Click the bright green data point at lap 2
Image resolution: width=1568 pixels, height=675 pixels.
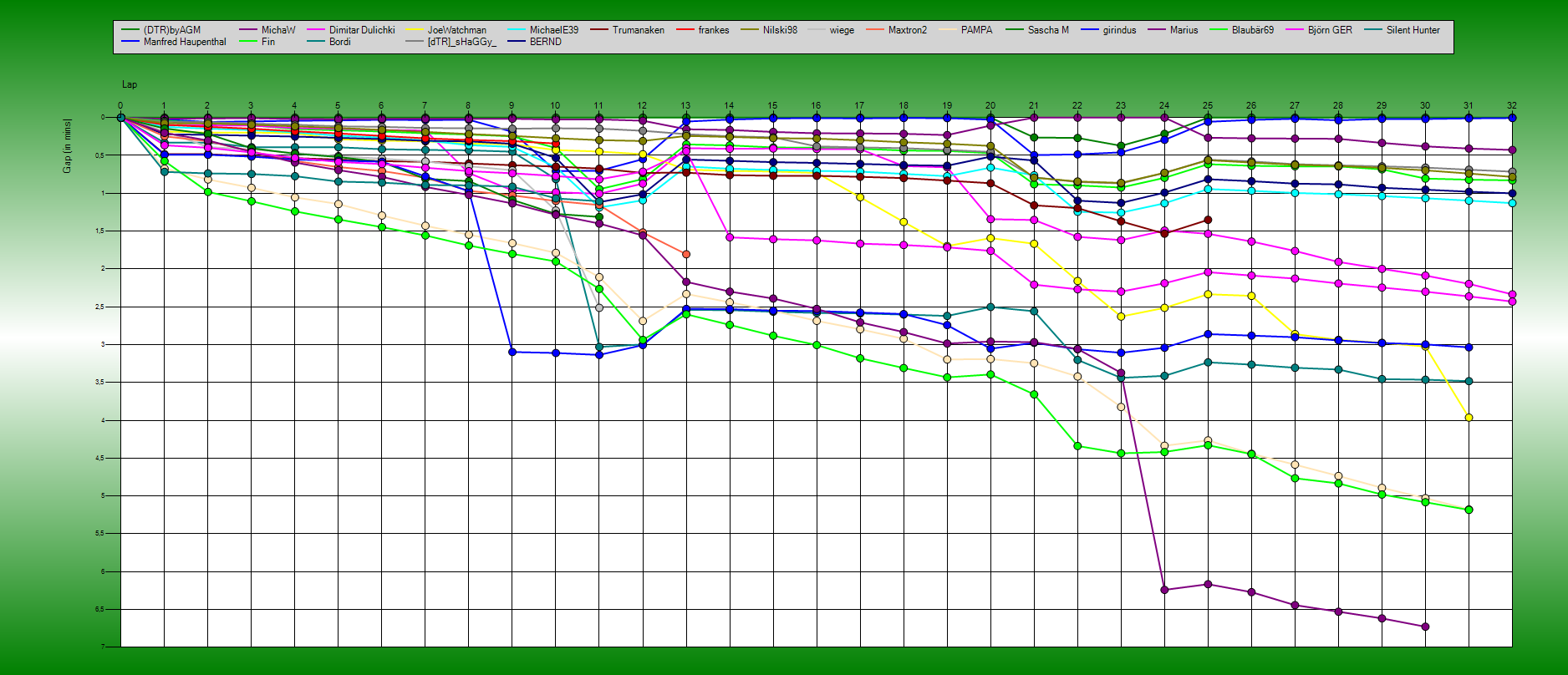click(x=207, y=192)
